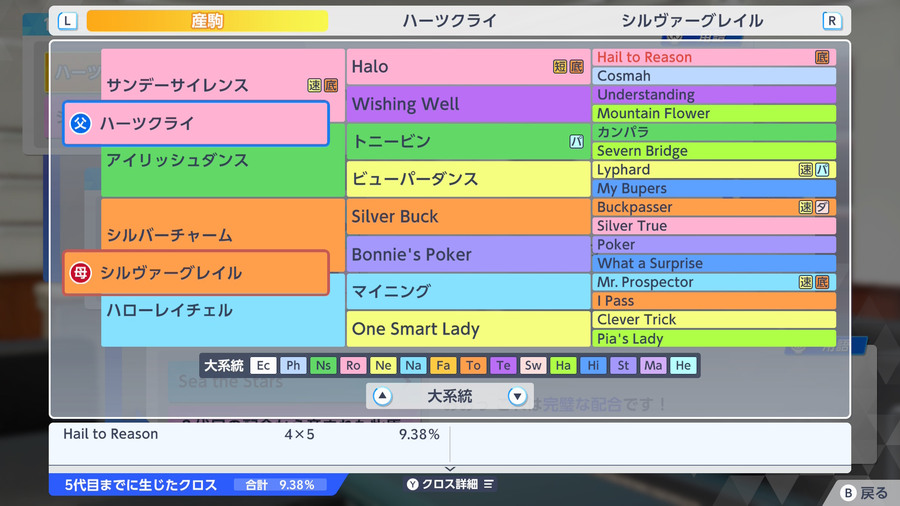Switch to the シルヴァーグレイル tab
The image size is (900, 506).
pos(692,21)
